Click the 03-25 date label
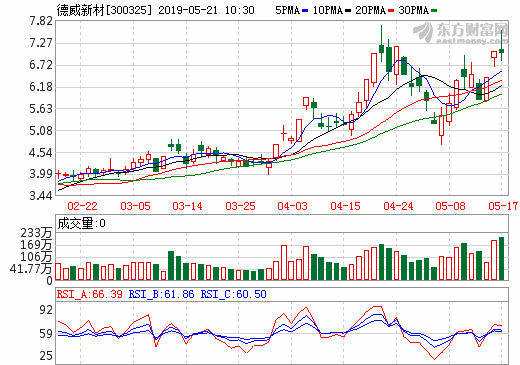Screen dimensions: 520x365 point(240,206)
